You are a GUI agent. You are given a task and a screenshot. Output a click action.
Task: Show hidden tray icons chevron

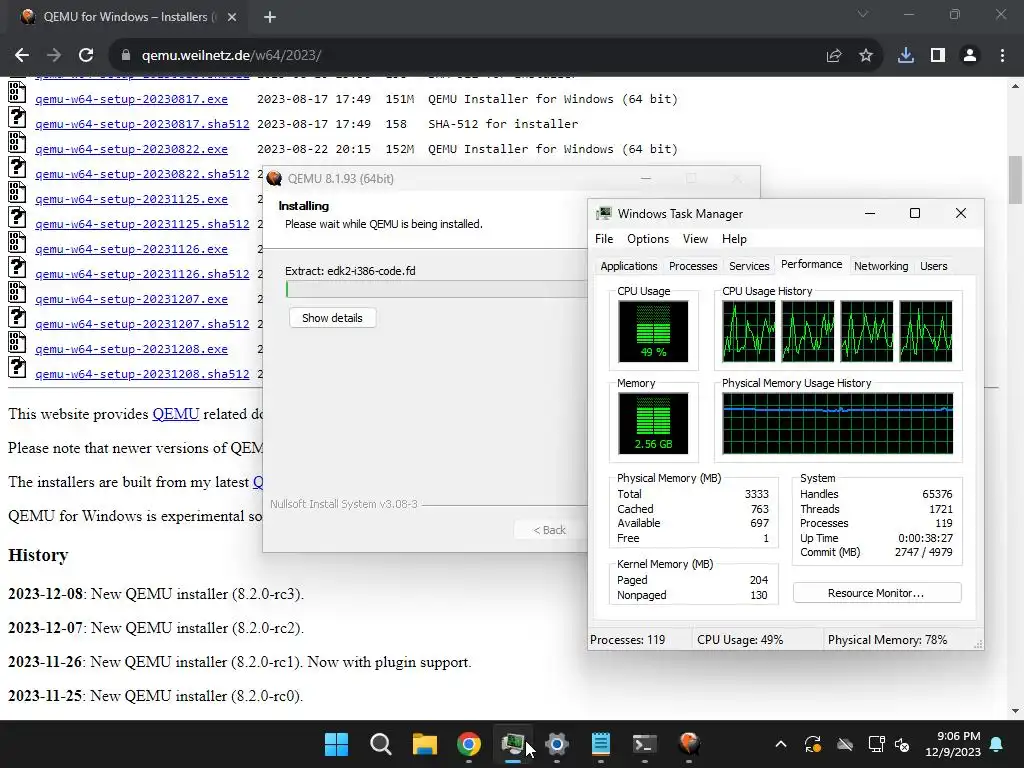pos(780,744)
